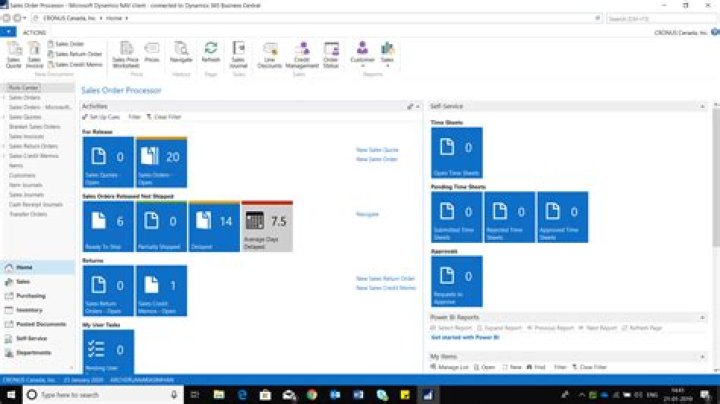Click the Sales Credit Memo ribbon item
Image resolution: width=720 pixels, height=404 pixels.
(75, 65)
